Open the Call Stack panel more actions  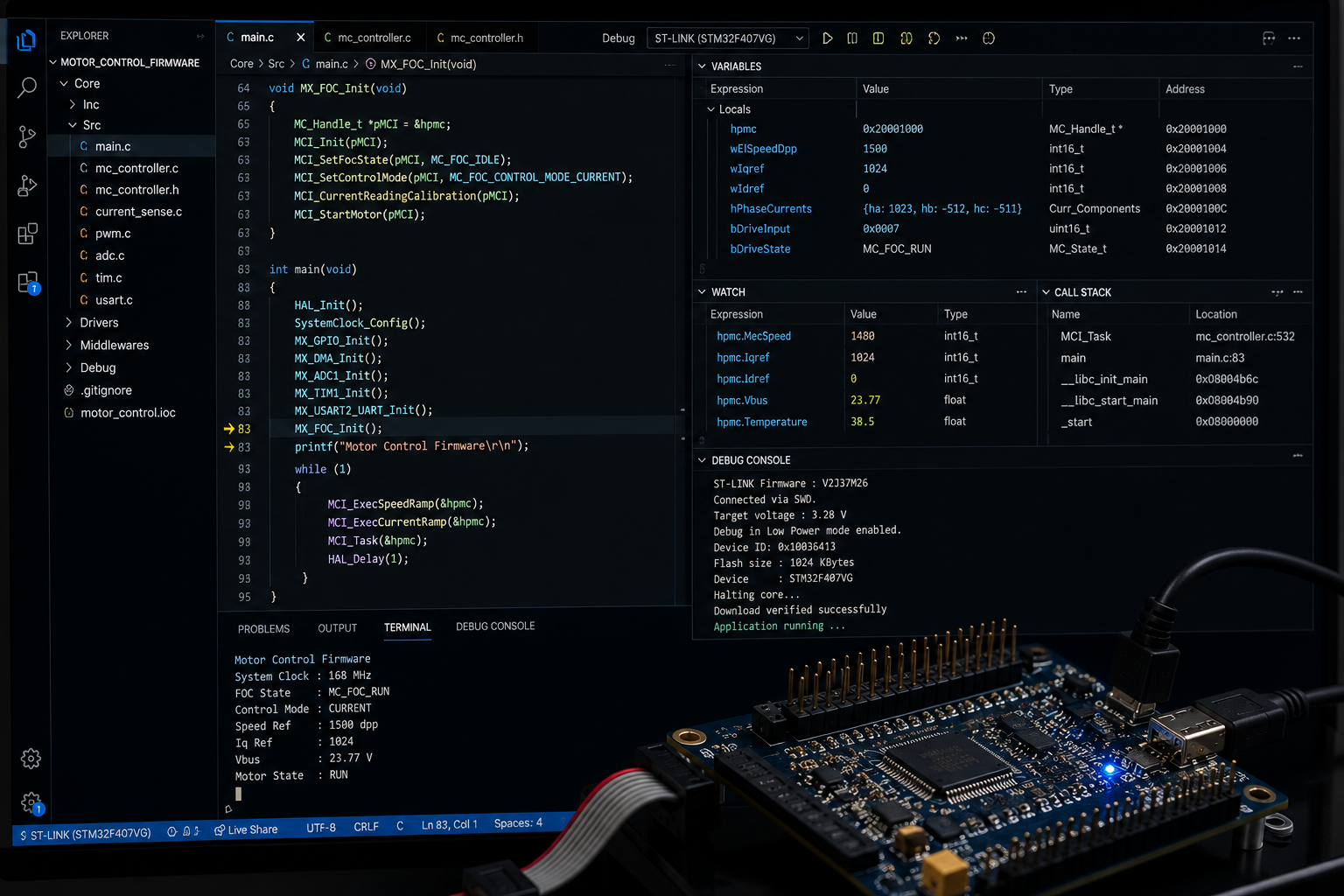tap(1298, 292)
